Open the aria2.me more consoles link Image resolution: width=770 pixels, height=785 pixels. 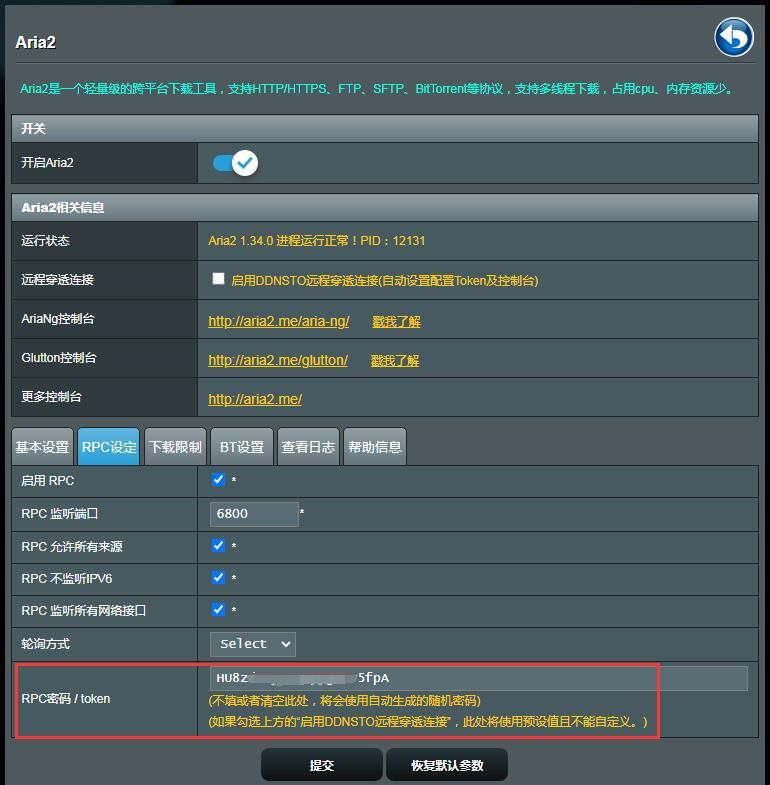(254, 399)
